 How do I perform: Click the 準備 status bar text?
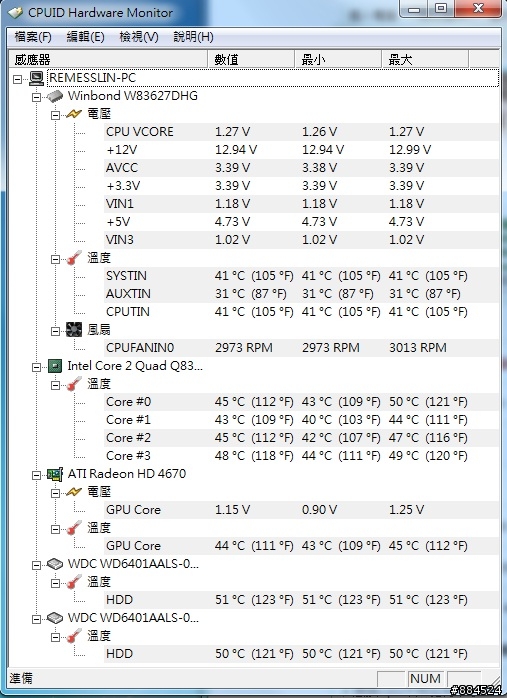click(x=20, y=679)
